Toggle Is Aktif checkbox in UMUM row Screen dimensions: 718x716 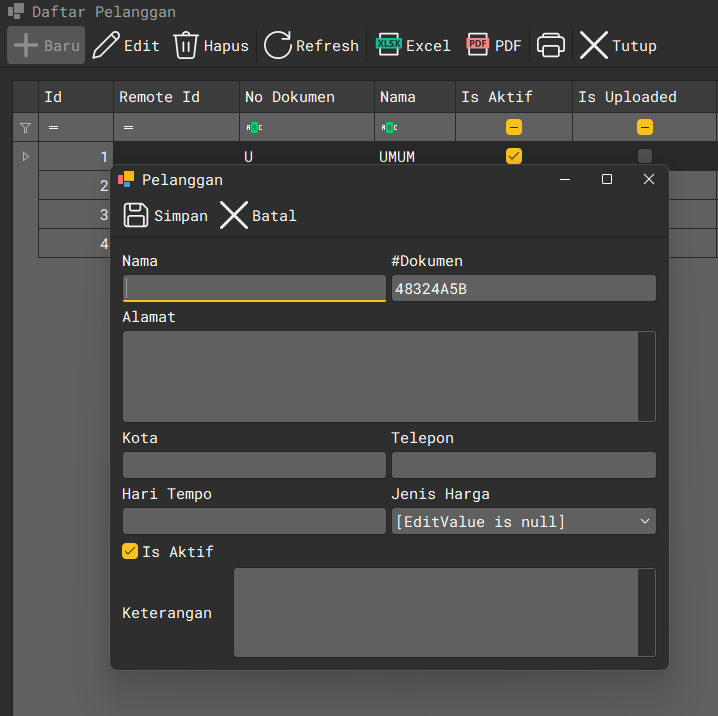pyautogui.click(x=514, y=156)
